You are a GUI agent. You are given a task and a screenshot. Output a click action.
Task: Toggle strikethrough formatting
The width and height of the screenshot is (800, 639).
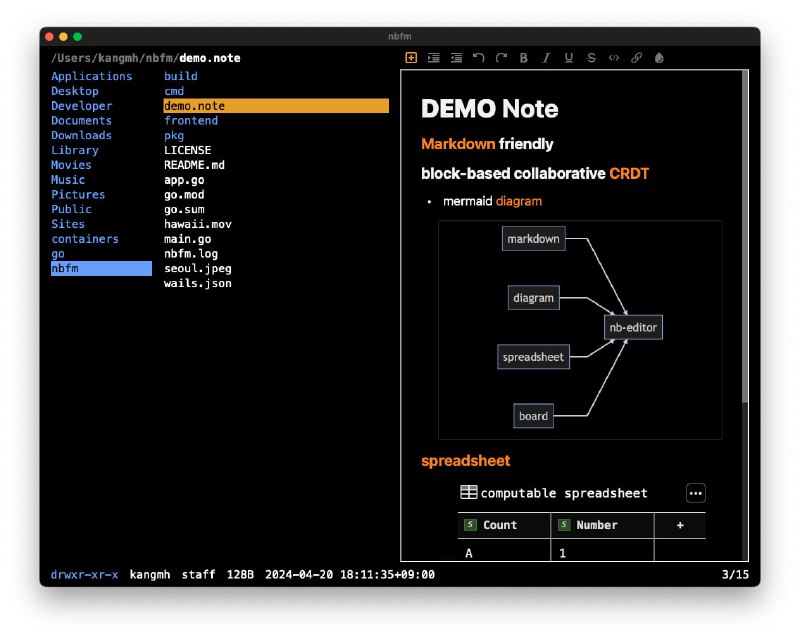592,58
